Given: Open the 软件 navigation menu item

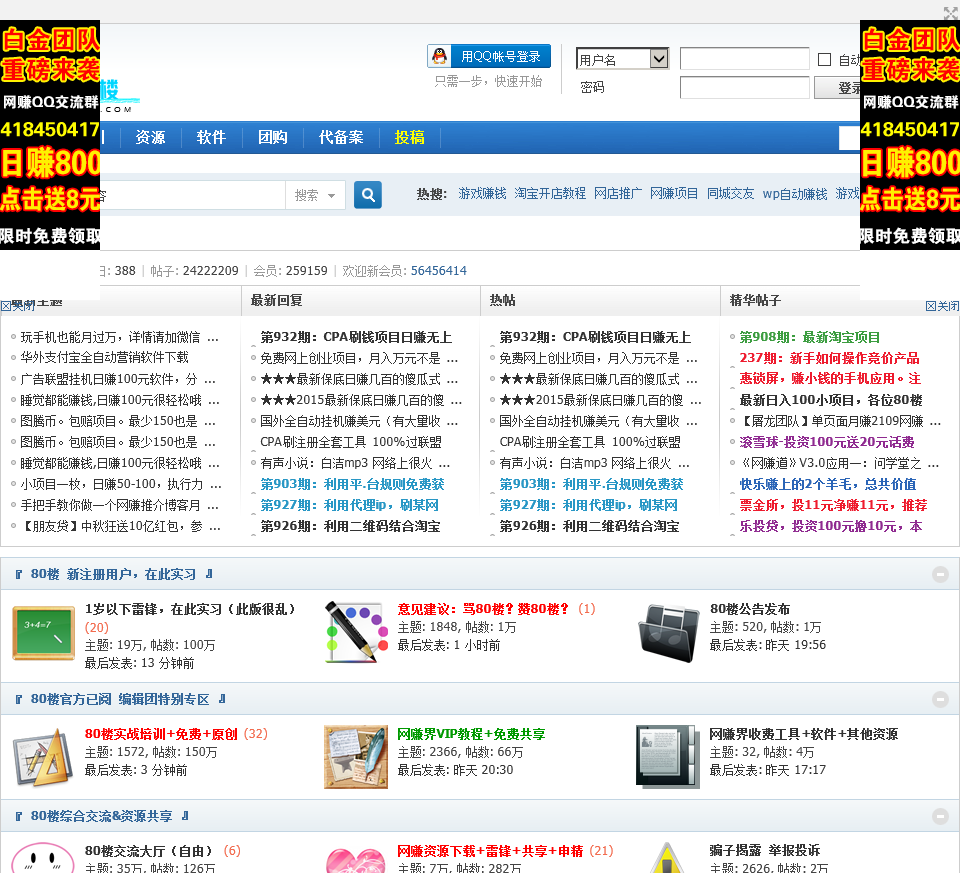Looking at the screenshot, I should tap(211, 137).
